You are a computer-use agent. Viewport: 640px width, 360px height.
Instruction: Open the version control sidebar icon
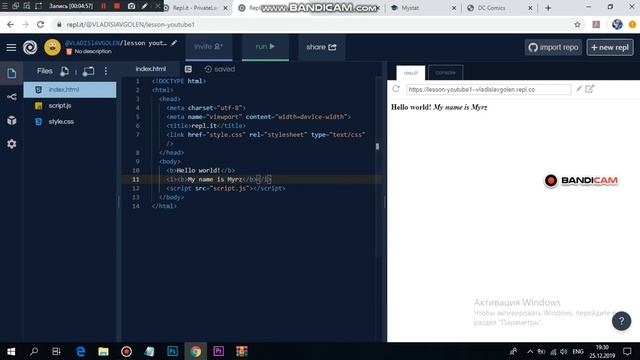pos(11,97)
